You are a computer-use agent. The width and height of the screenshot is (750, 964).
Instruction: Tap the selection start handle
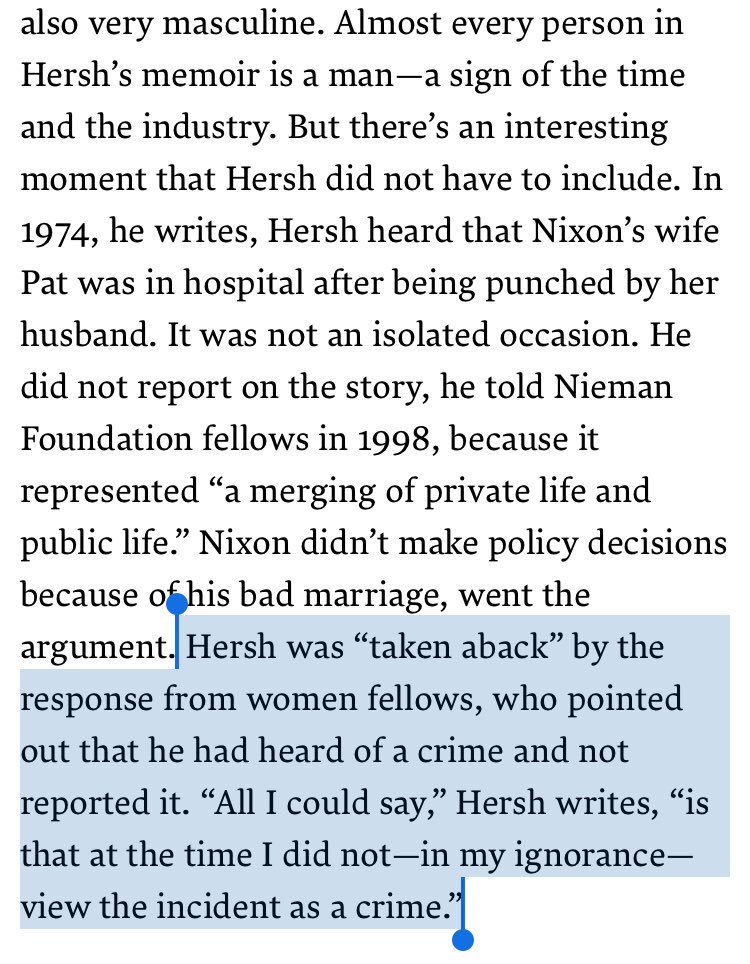(x=177, y=604)
